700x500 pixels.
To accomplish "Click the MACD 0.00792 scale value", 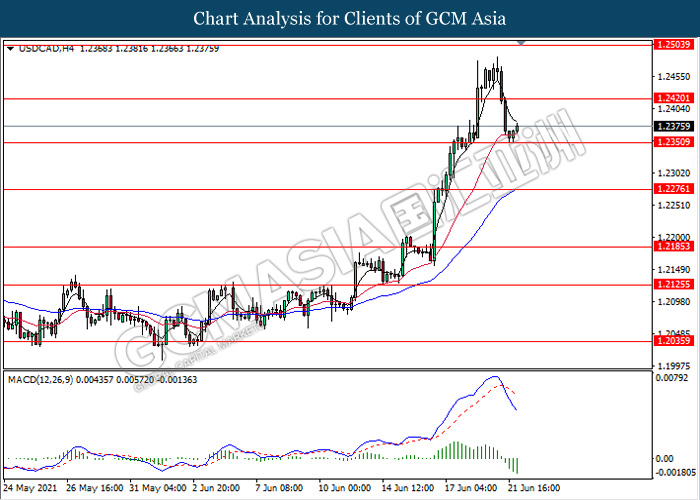I will tap(672, 378).
